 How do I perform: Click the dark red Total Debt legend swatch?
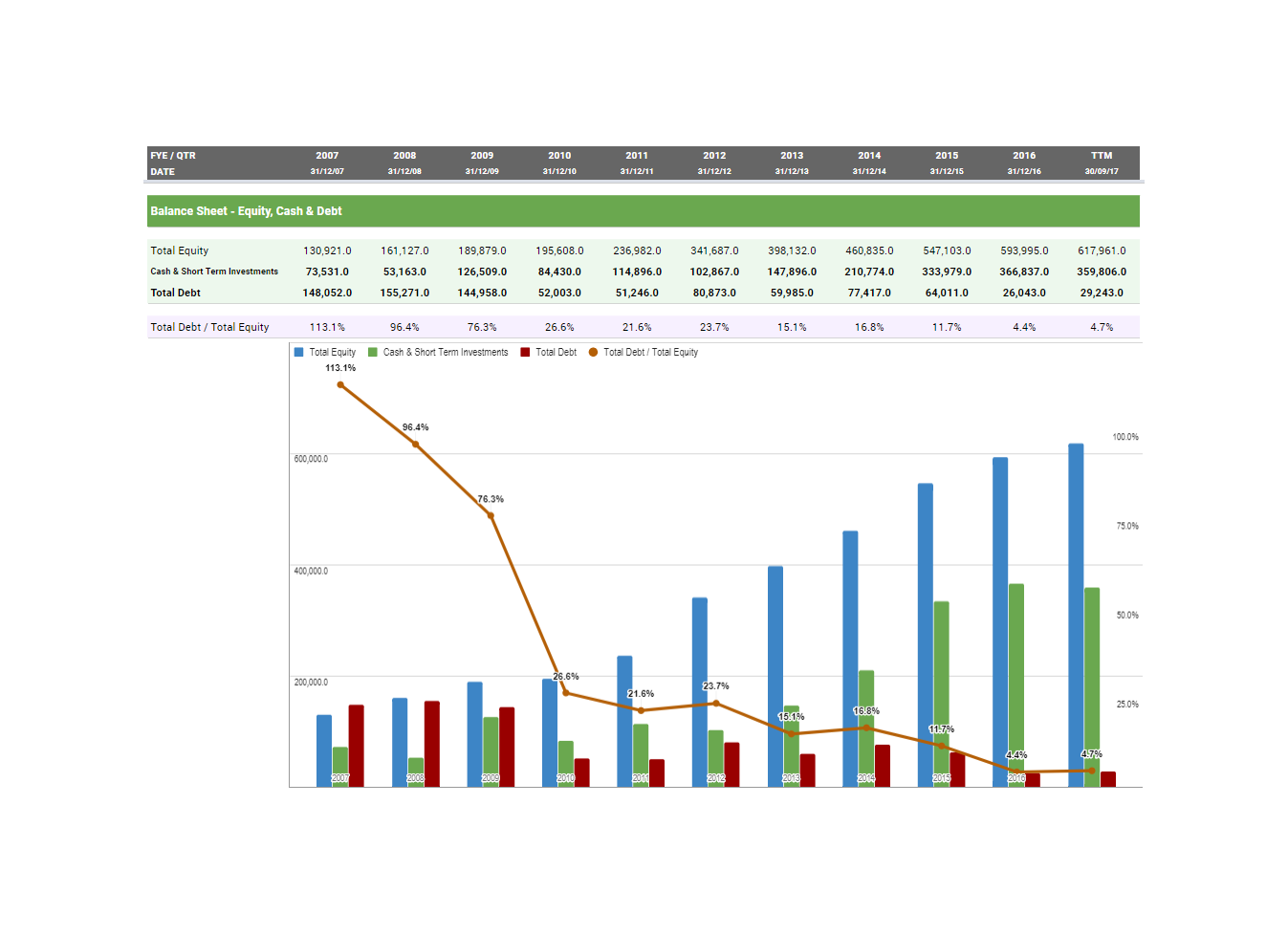coord(525,352)
